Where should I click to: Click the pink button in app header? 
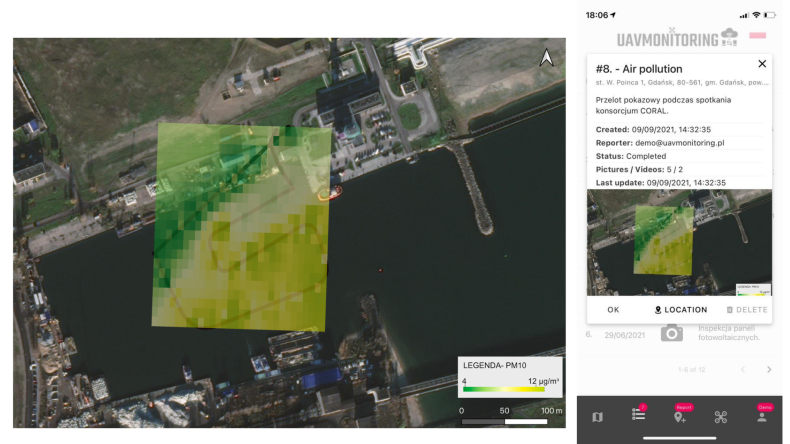759,36
